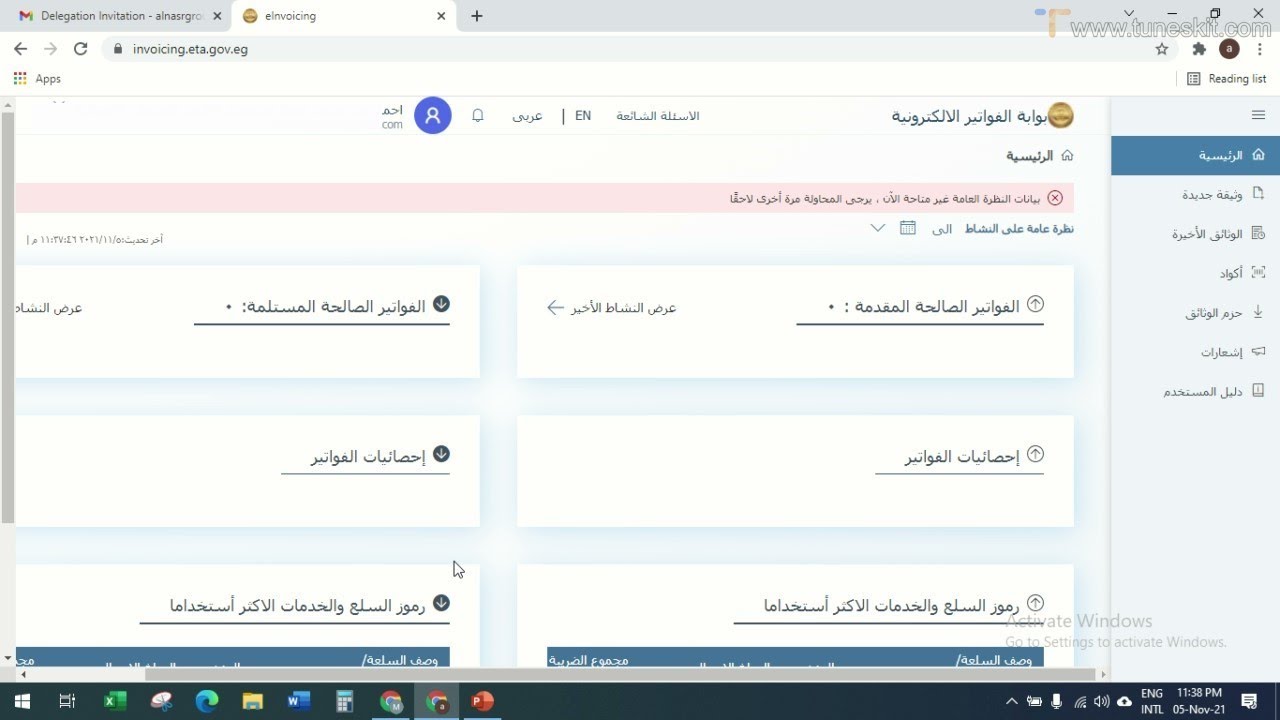Click the up-arrow icon on the right رموز السلع card
The width and height of the screenshot is (1280, 720).
[1035, 603]
